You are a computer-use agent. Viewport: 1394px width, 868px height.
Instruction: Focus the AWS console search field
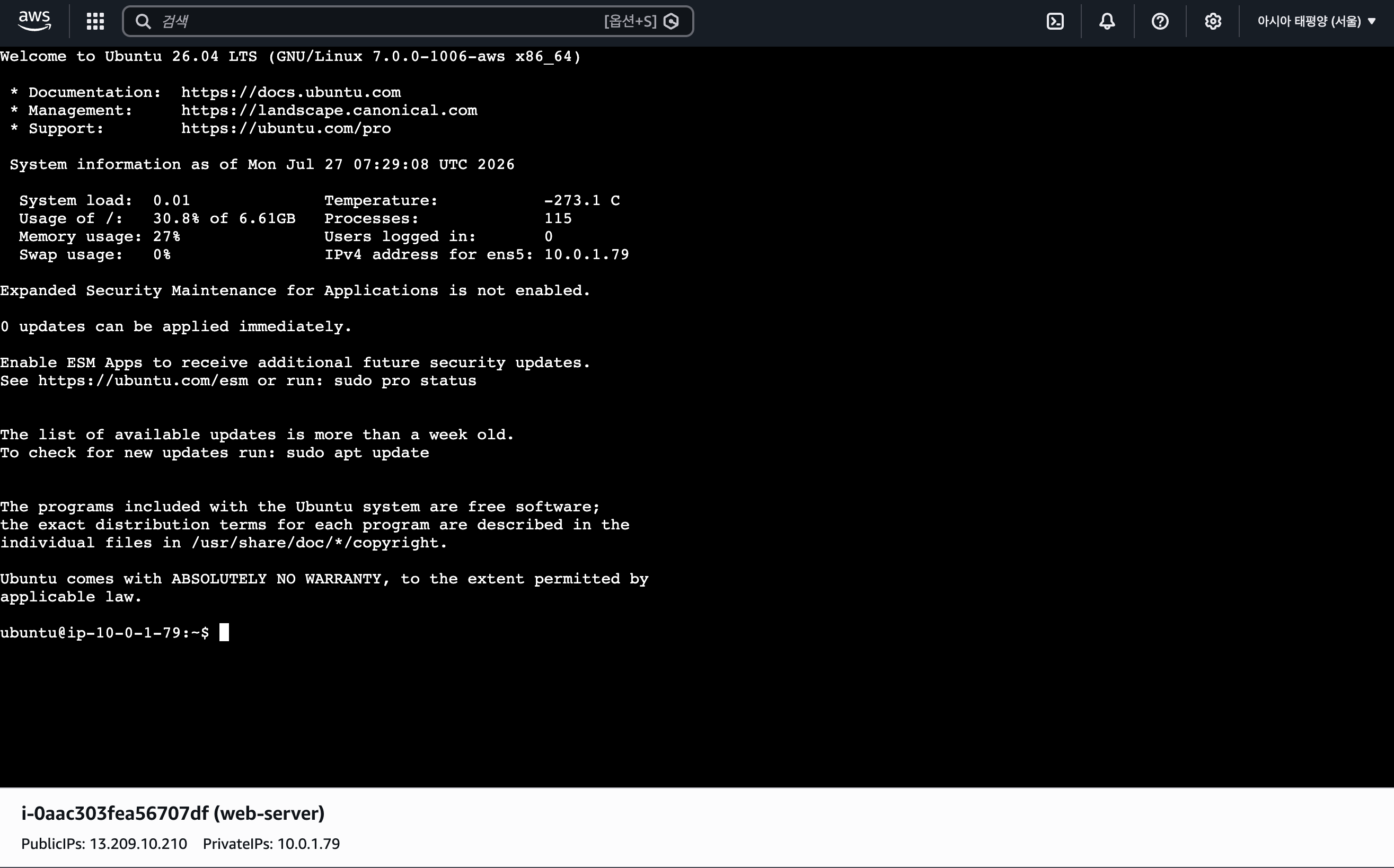pos(408,21)
